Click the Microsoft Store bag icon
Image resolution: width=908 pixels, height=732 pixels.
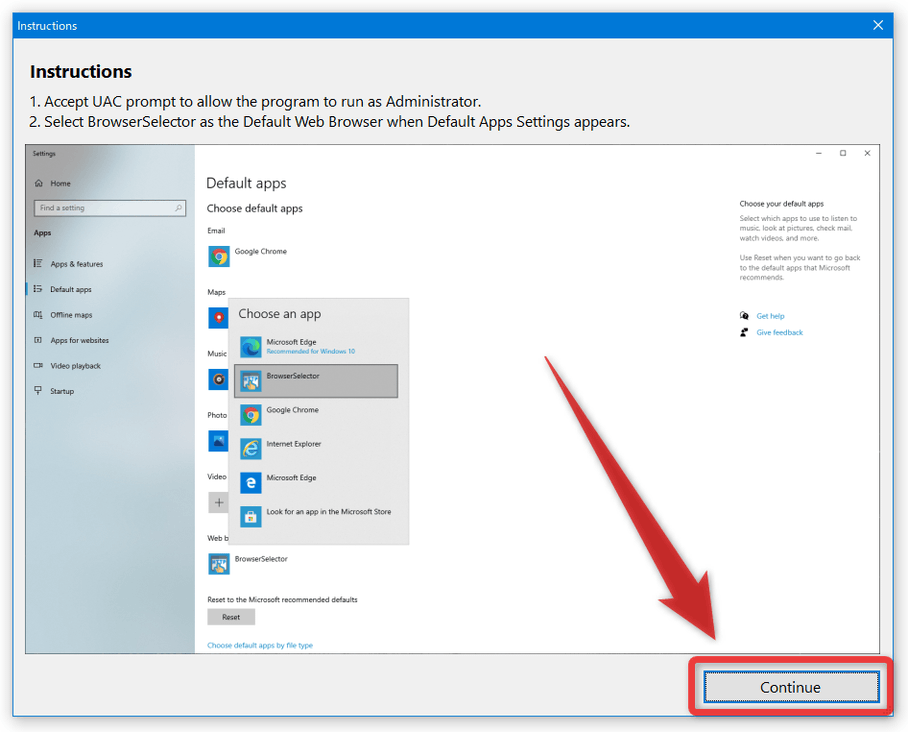(251, 517)
